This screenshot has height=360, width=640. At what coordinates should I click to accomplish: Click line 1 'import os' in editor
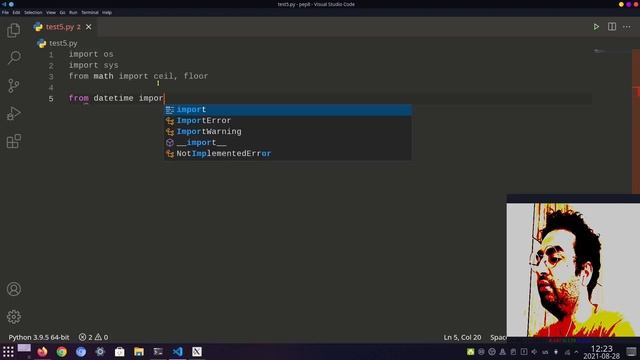(x=91, y=54)
